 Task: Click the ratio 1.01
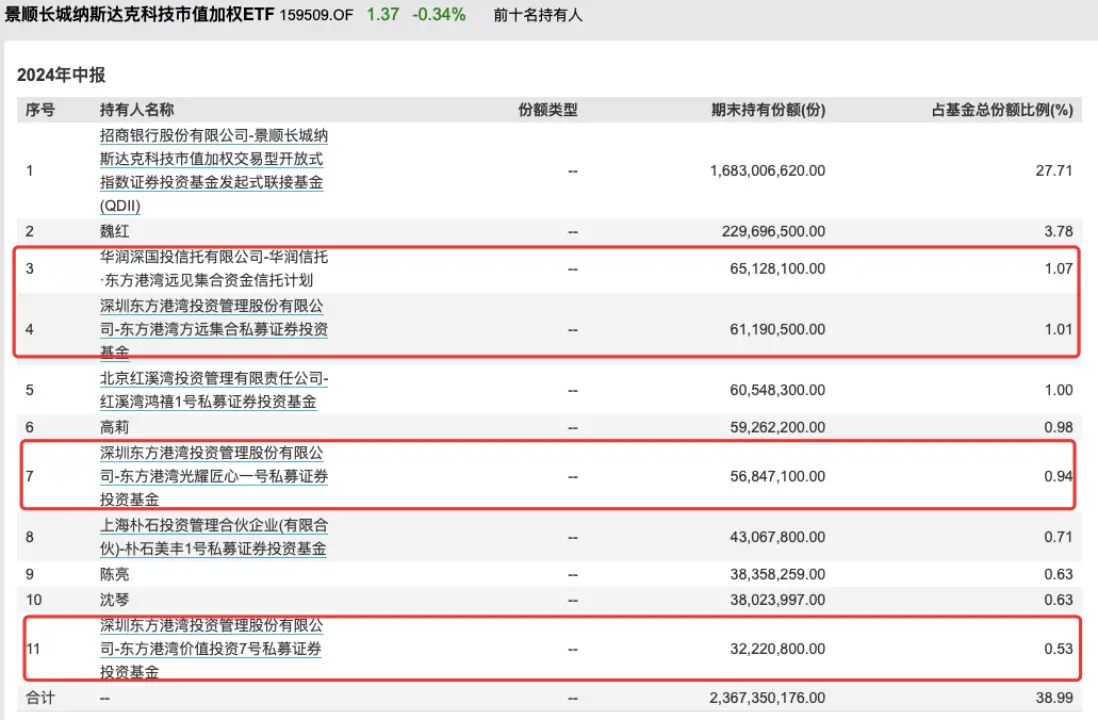(x=1058, y=328)
